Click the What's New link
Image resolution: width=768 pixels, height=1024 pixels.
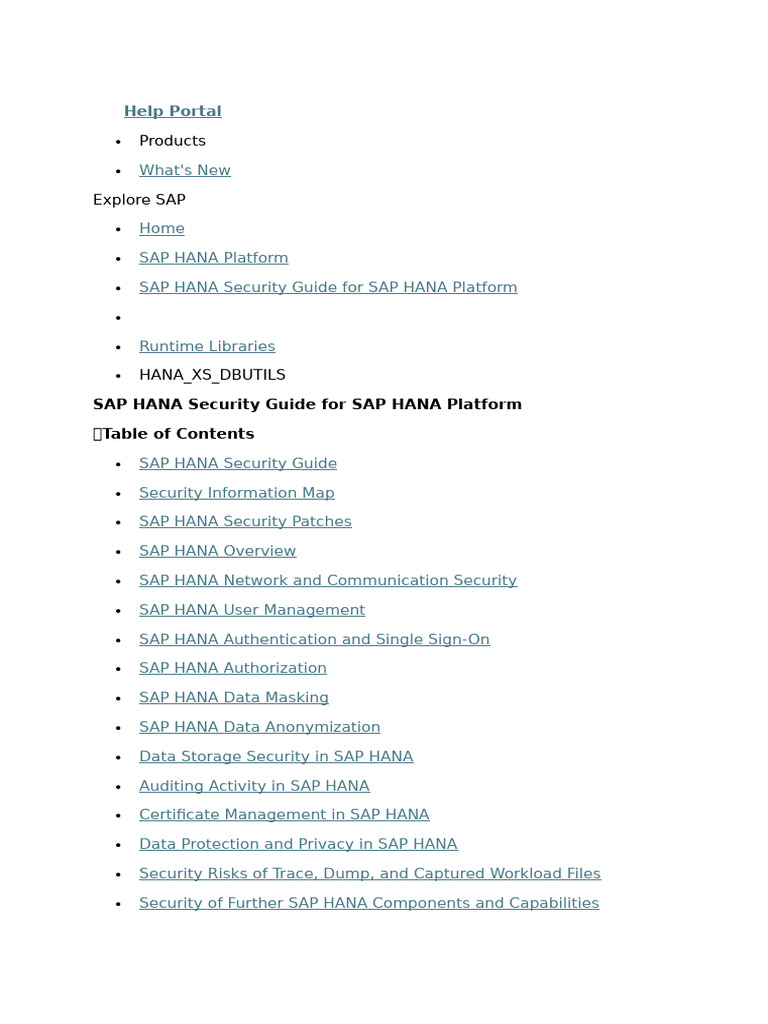click(185, 170)
